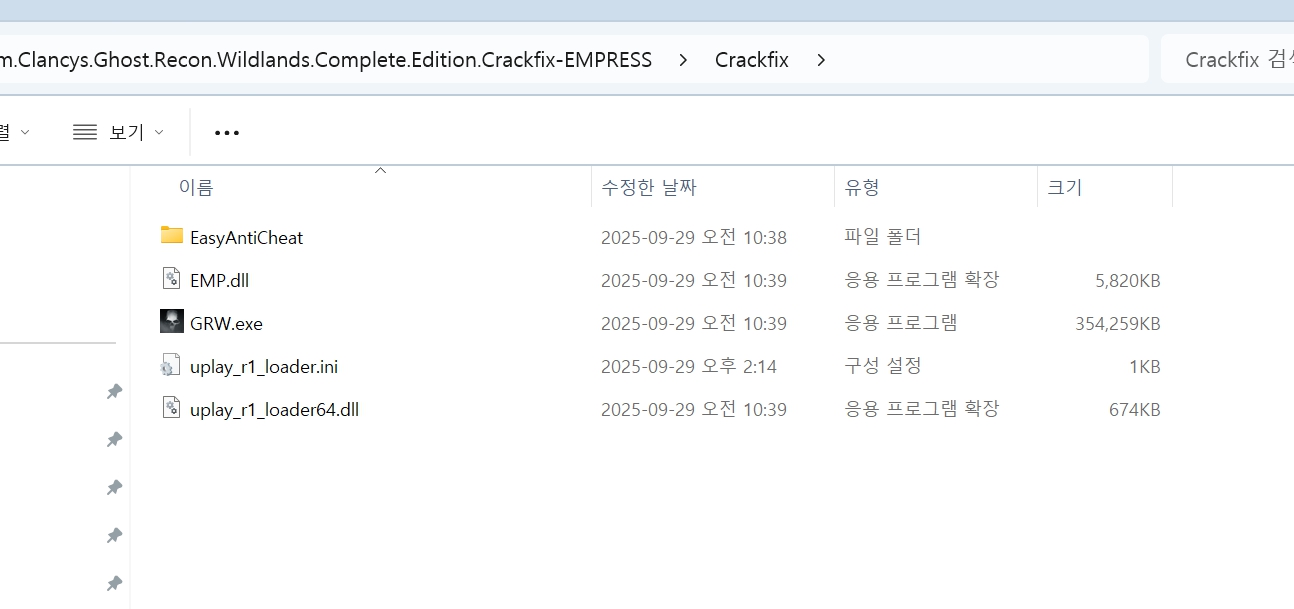Click the Crackfix search box
Image resolution: width=1294 pixels, height=609 pixels.
pyautogui.click(x=1227, y=59)
